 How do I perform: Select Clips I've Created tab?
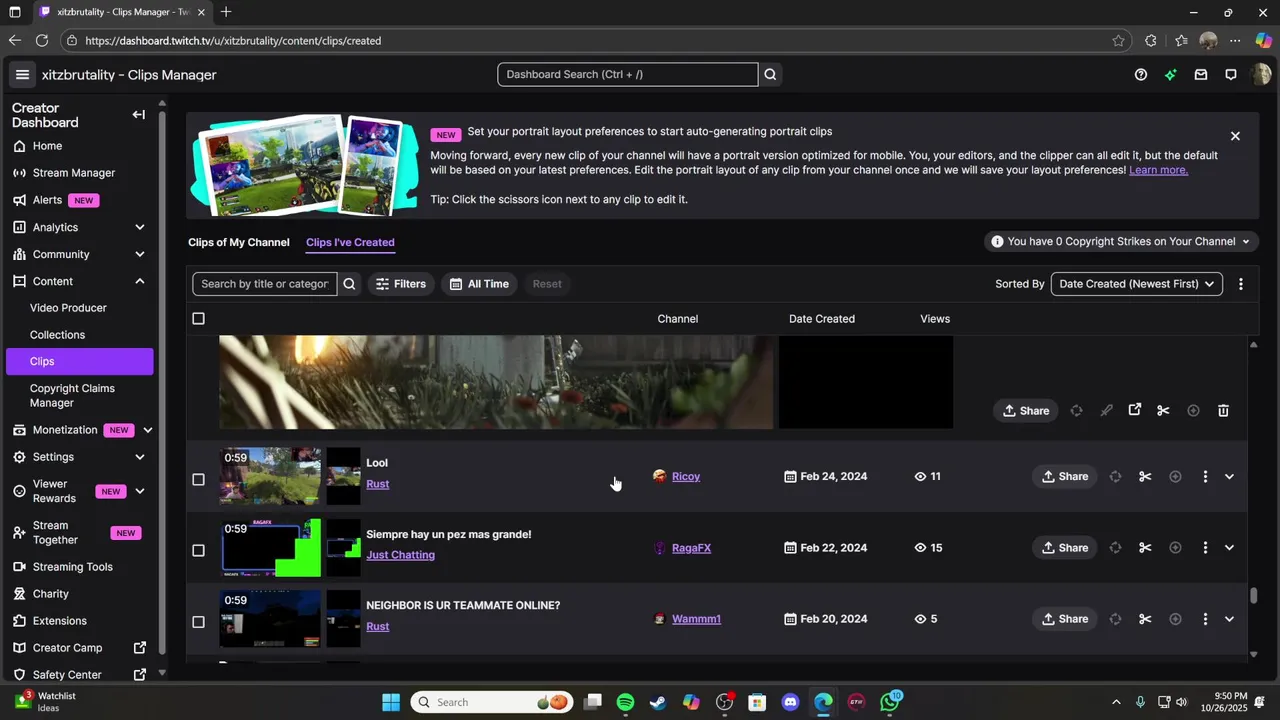coord(350,242)
